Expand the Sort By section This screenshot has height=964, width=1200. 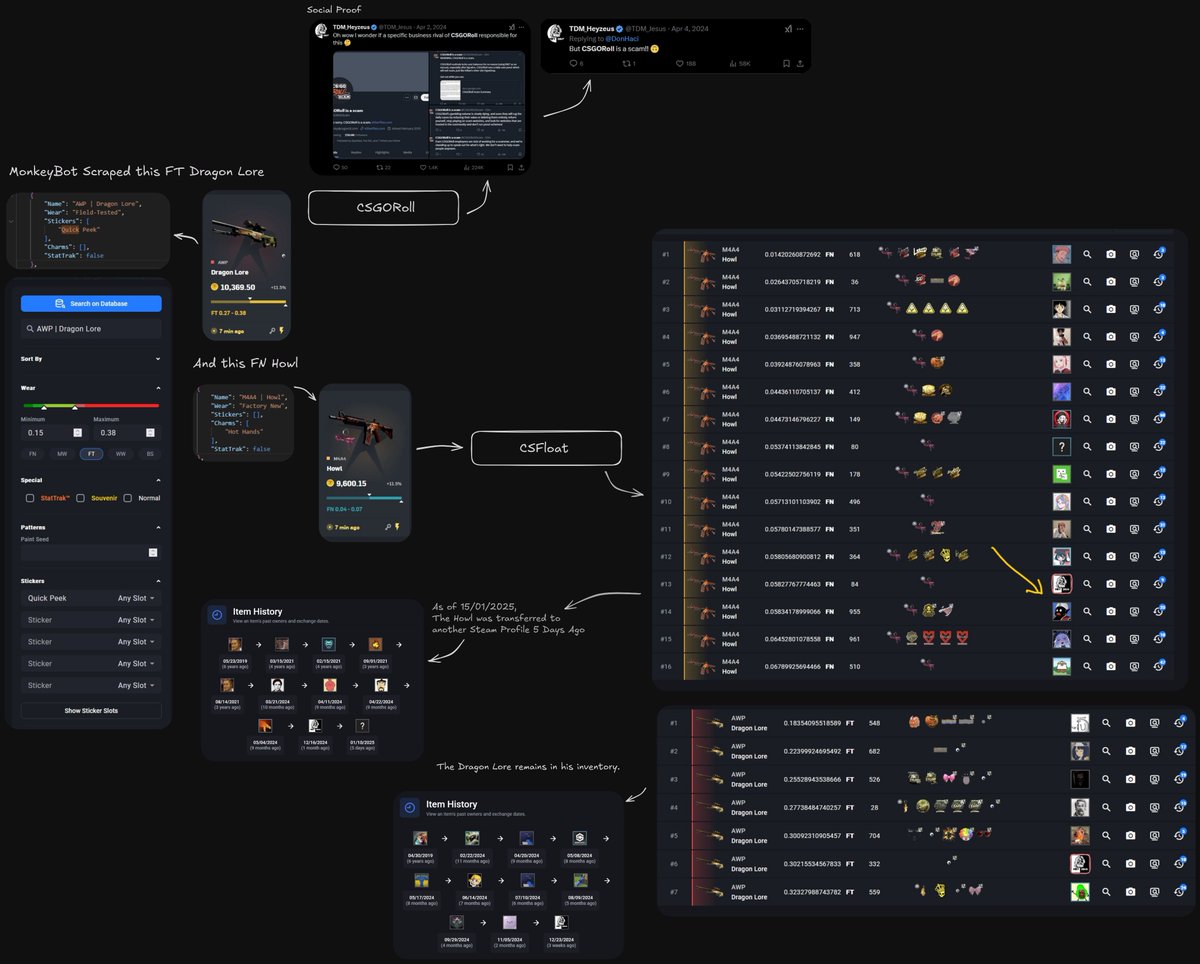point(157,359)
